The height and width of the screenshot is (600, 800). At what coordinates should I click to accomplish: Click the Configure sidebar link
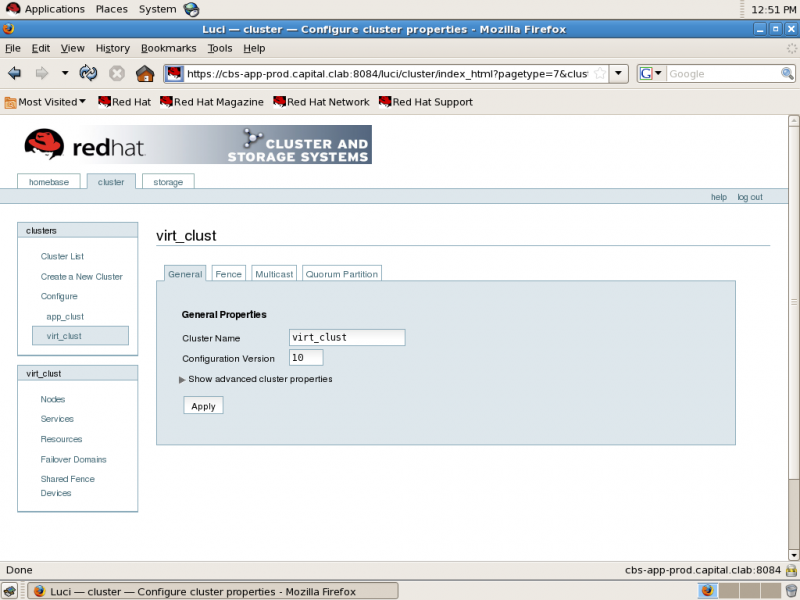point(59,296)
